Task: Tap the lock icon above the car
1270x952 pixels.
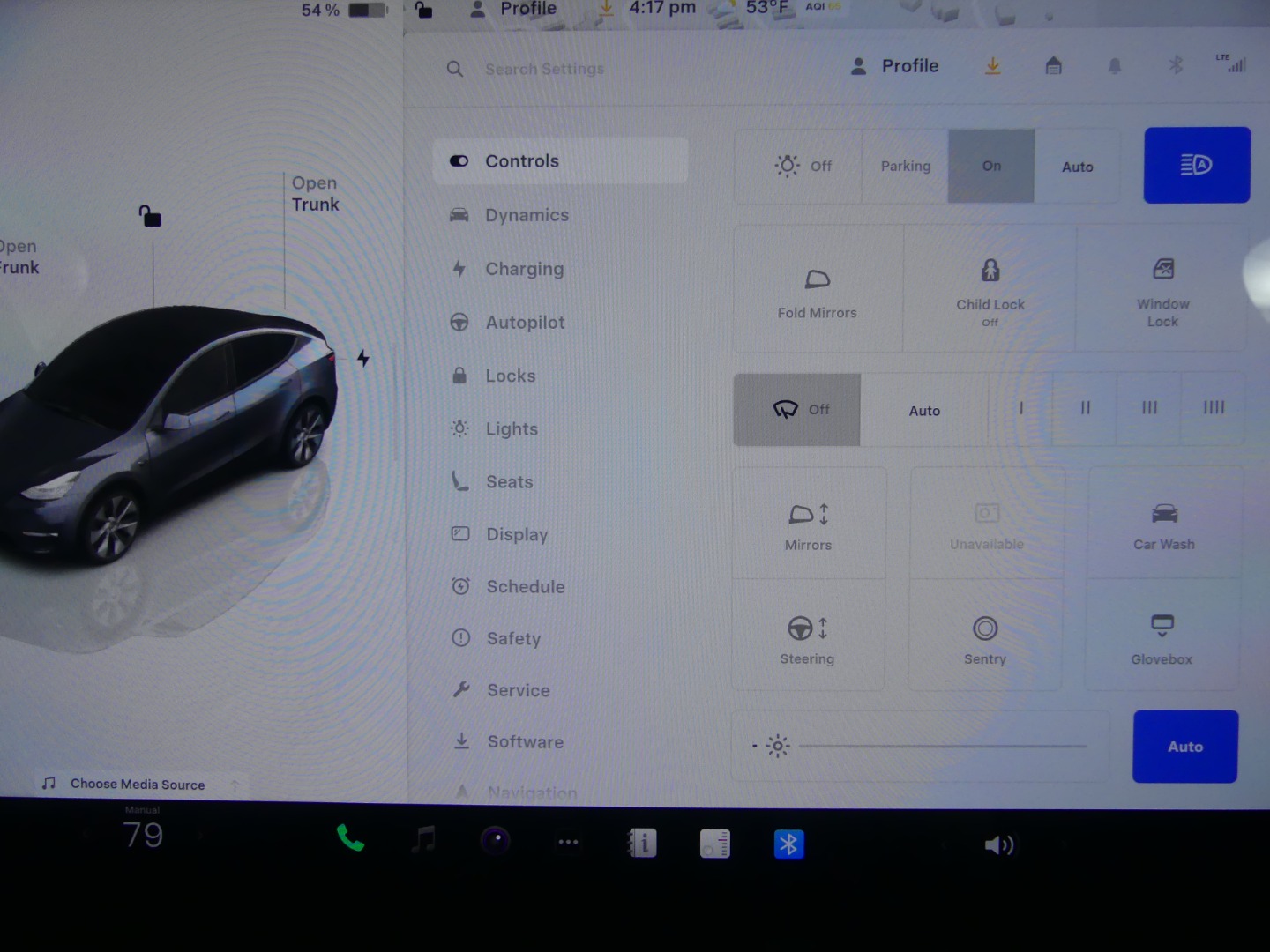Action: 150,216
